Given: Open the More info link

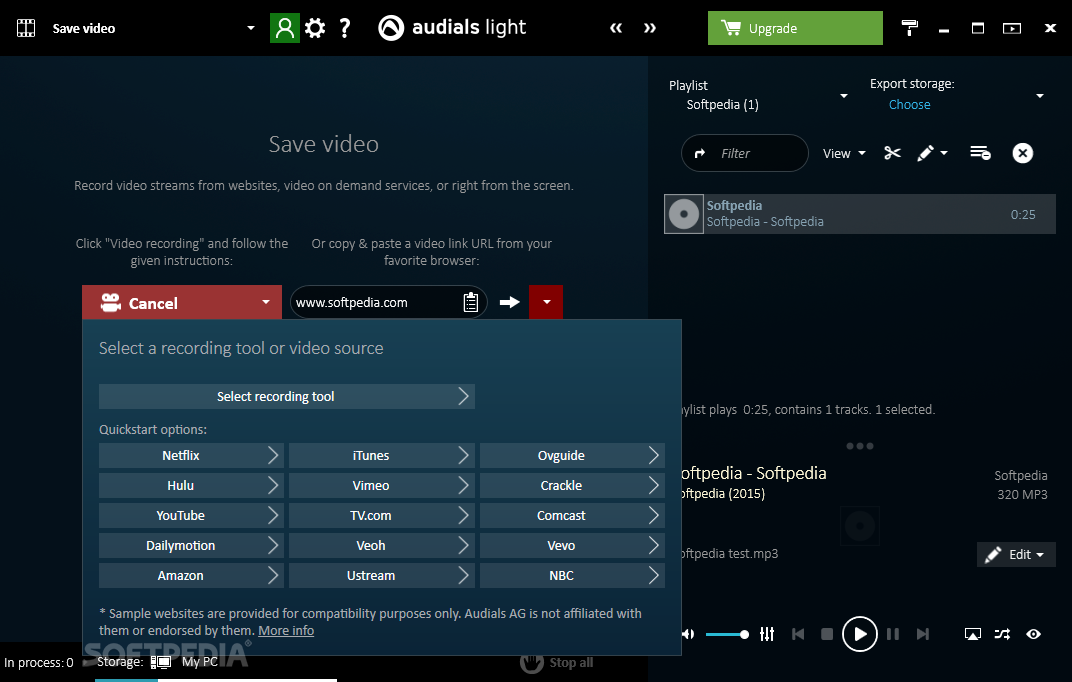Looking at the screenshot, I should pyautogui.click(x=286, y=630).
